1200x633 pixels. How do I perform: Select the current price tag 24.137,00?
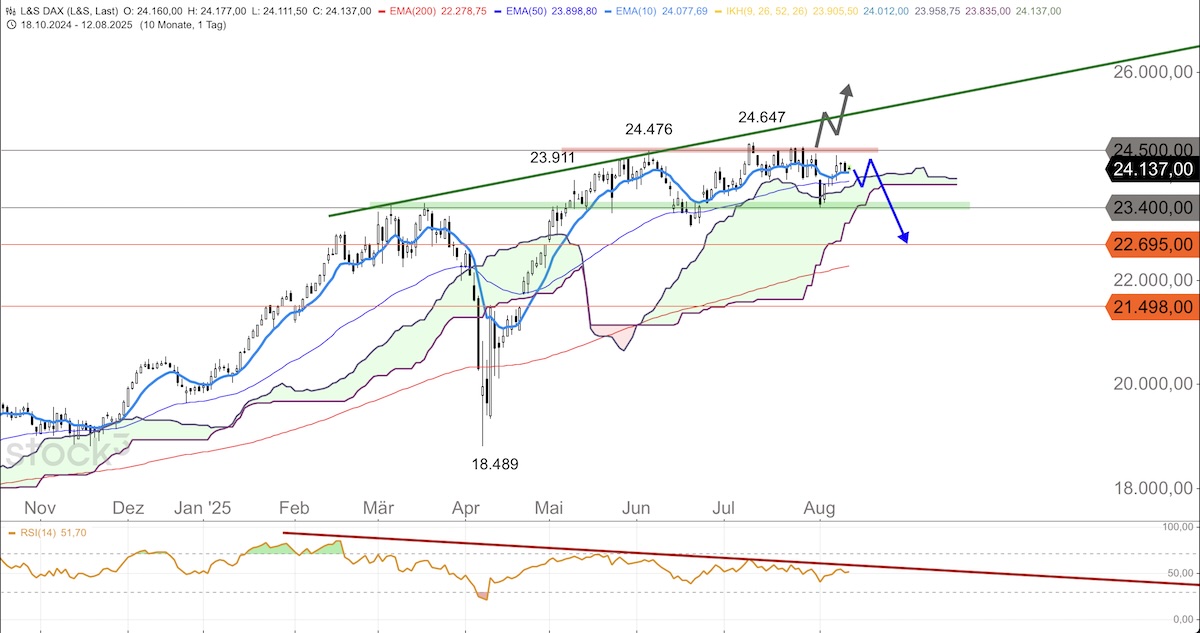tap(1153, 169)
